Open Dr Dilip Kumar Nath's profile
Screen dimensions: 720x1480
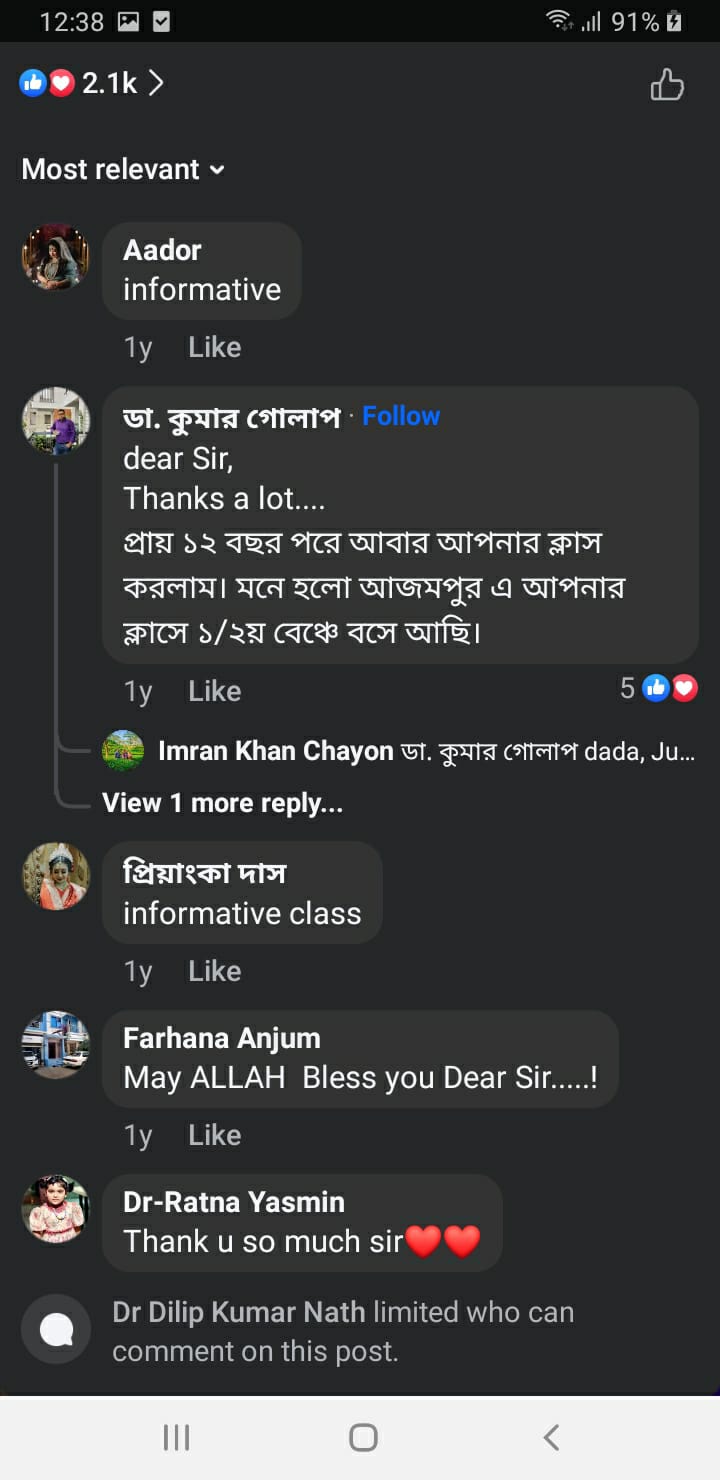(x=239, y=1312)
